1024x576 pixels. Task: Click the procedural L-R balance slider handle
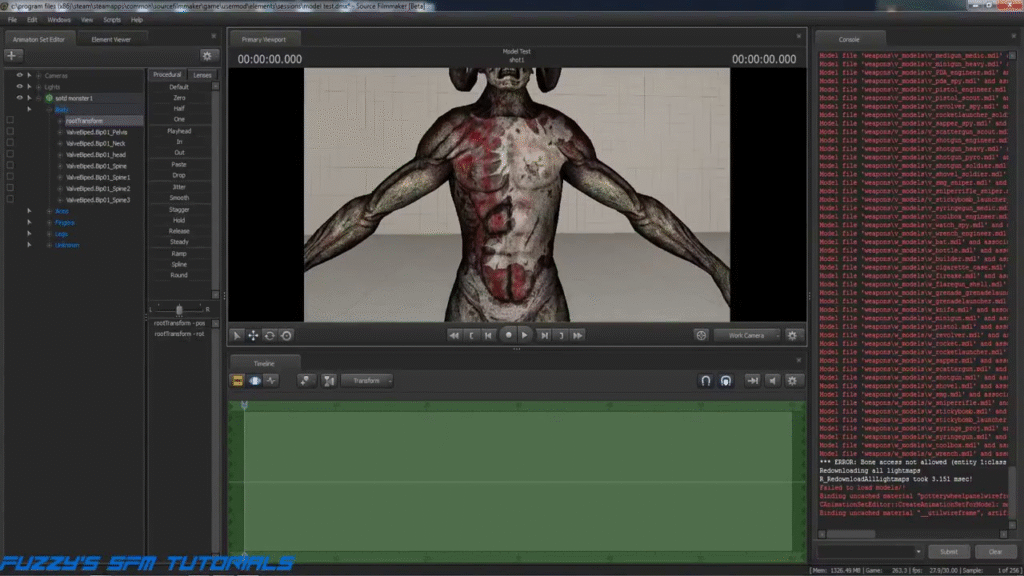pos(179,310)
